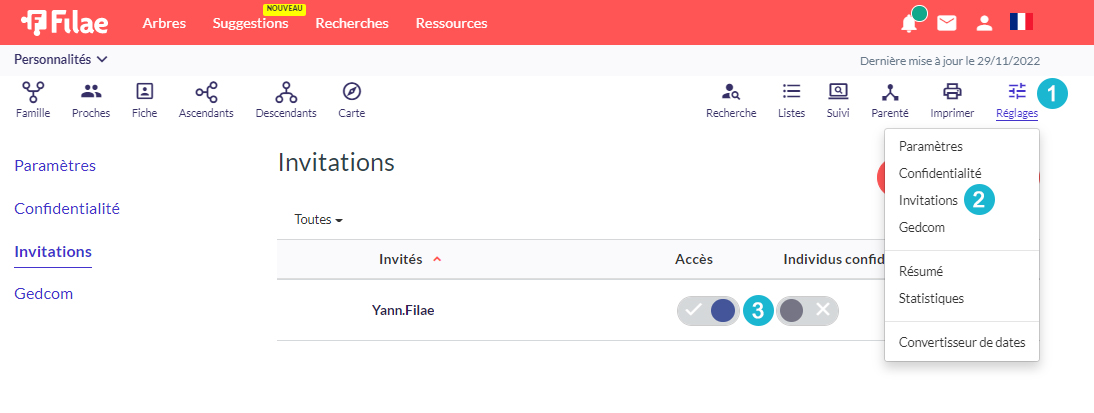
Task: Toggle Accès switch for Yann.Filae
Action: (707, 310)
